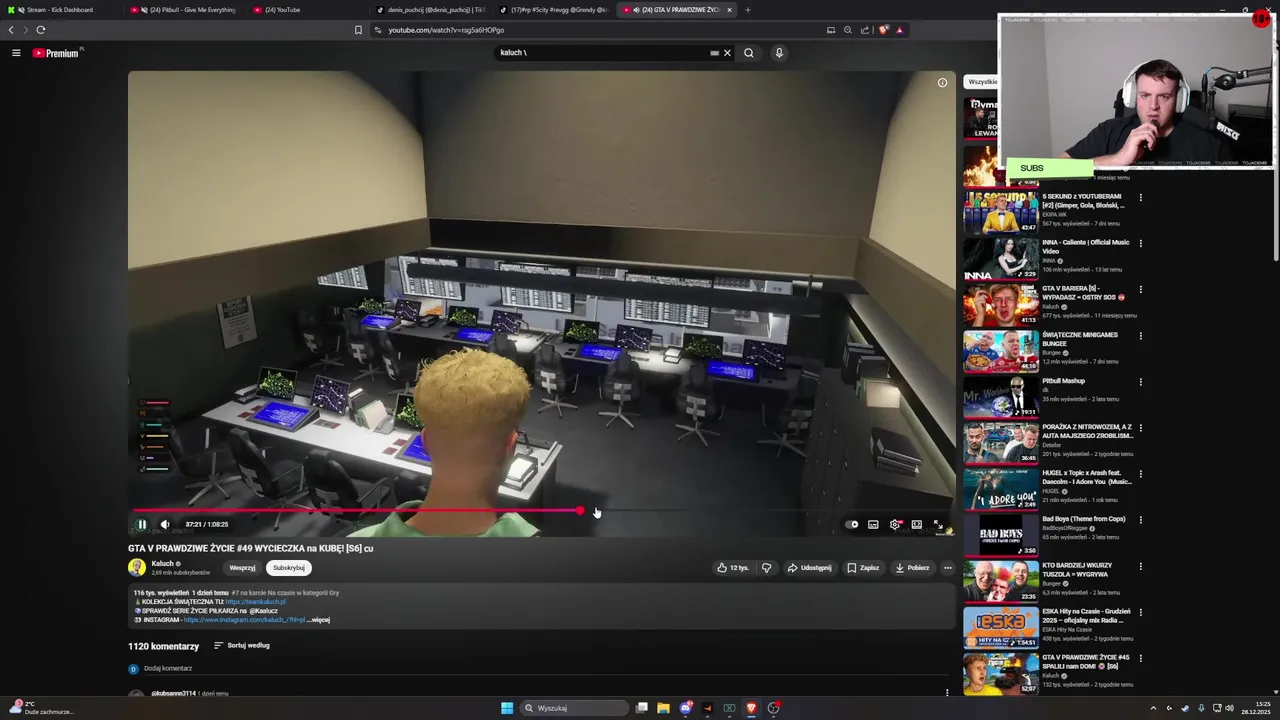Download video with Pobierz
This screenshot has width=1280, height=720.
pyautogui.click(x=912, y=568)
